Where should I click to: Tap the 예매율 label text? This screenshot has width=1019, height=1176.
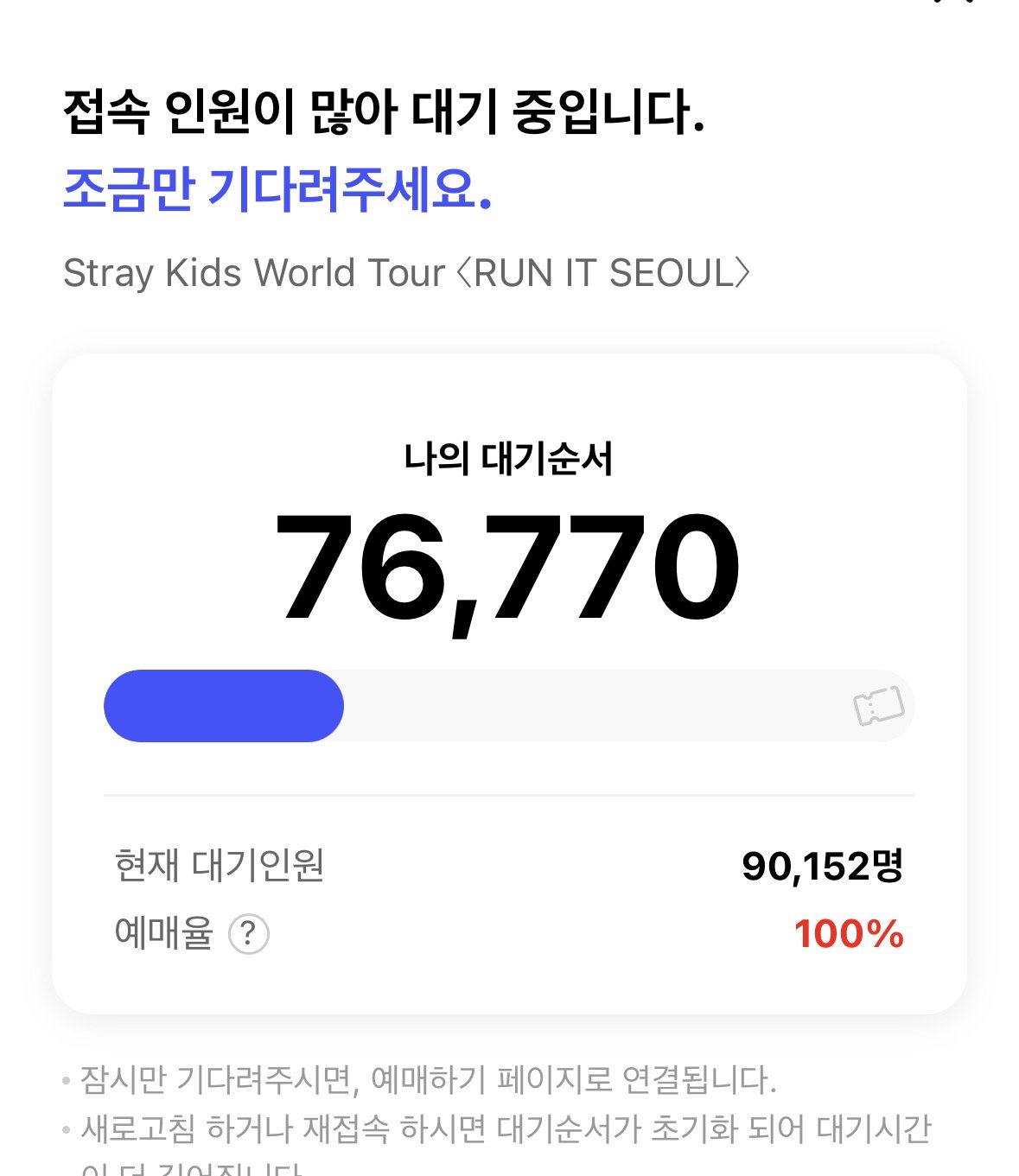click(163, 934)
